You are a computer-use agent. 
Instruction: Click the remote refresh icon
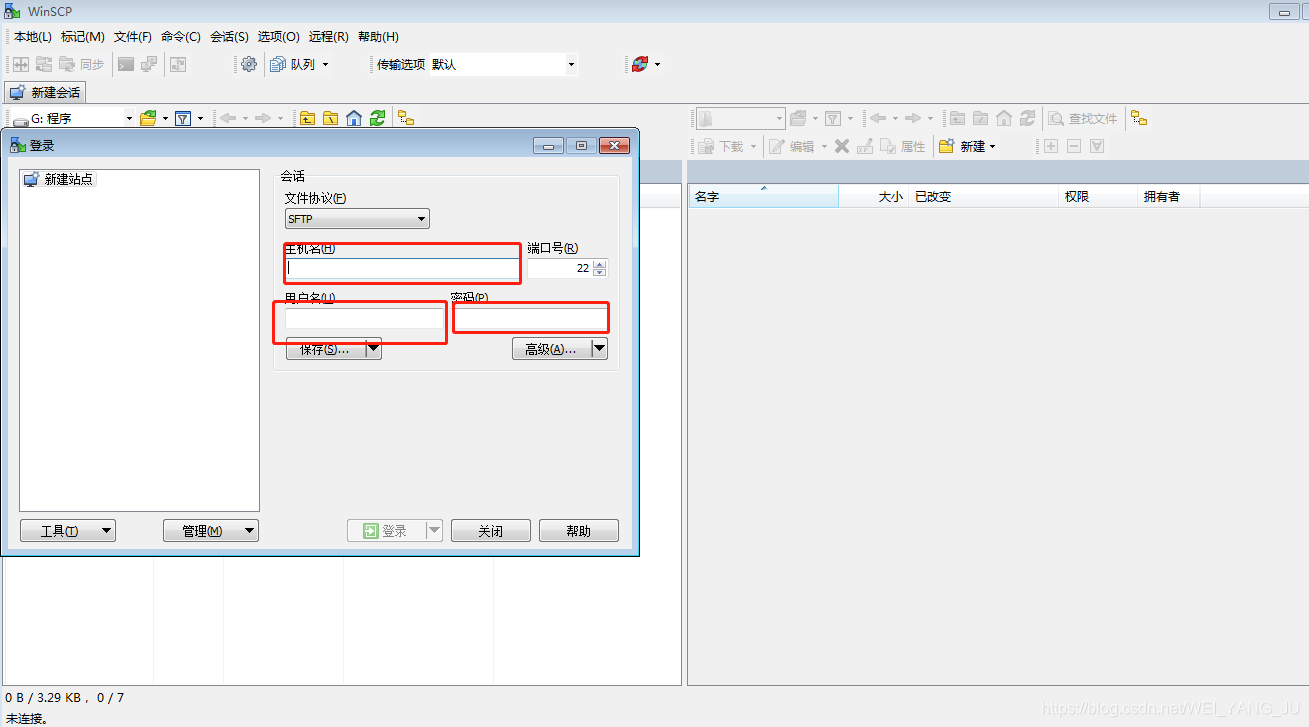(x=1028, y=118)
